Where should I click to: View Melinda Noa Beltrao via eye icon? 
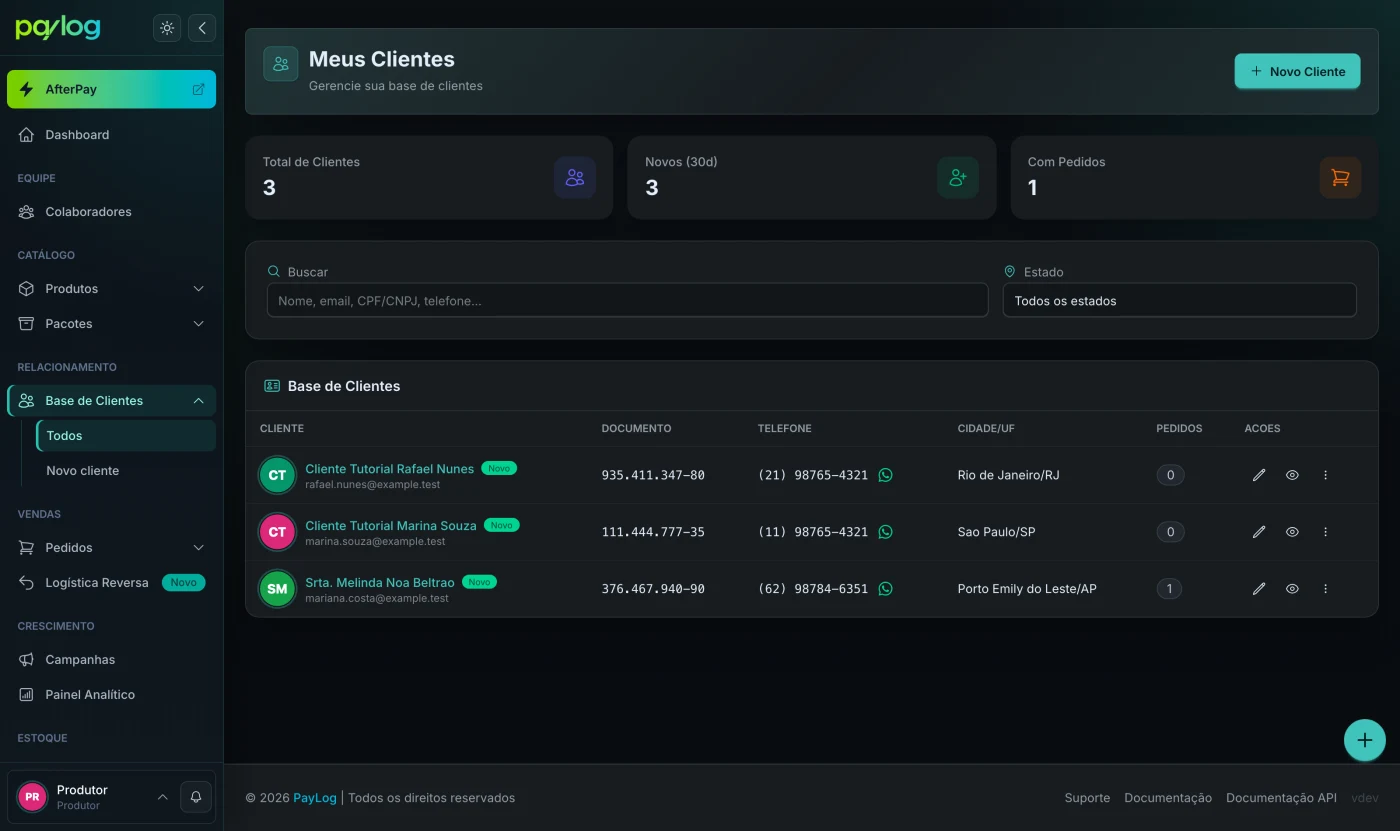(x=1292, y=589)
